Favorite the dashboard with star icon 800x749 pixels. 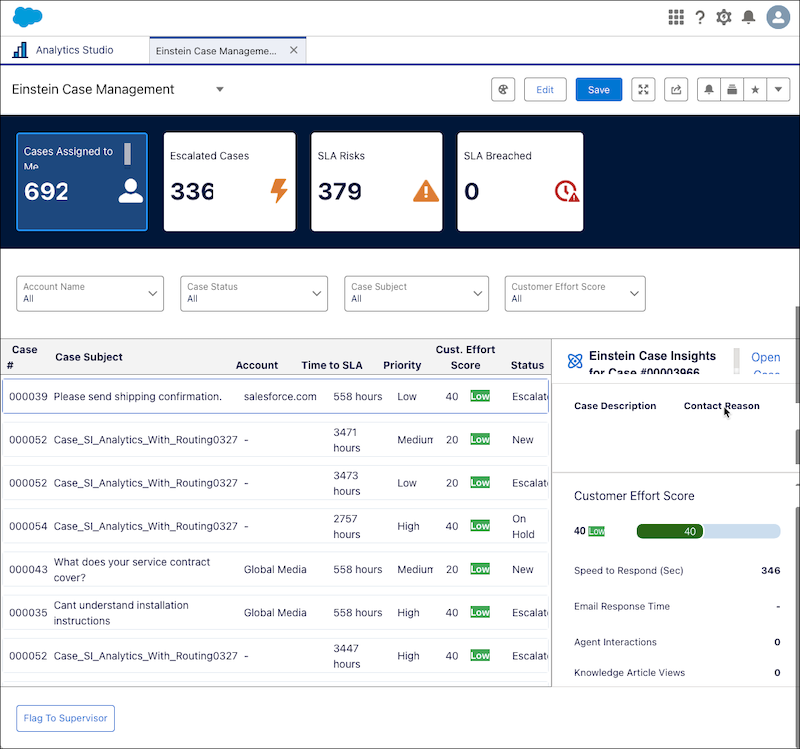point(755,90)
